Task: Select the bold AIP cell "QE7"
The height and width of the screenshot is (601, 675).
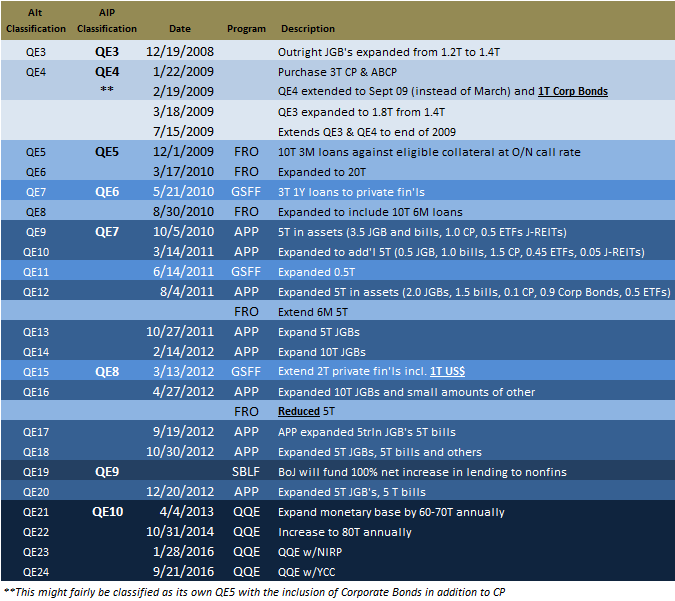Action: coord(107,232)
